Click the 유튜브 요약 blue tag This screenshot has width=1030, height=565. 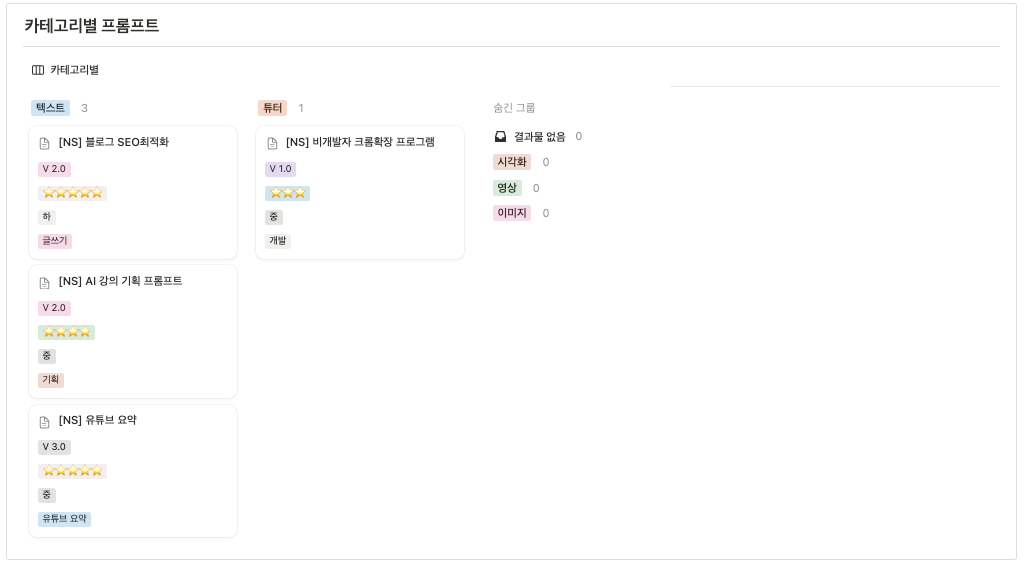[64, 519]
